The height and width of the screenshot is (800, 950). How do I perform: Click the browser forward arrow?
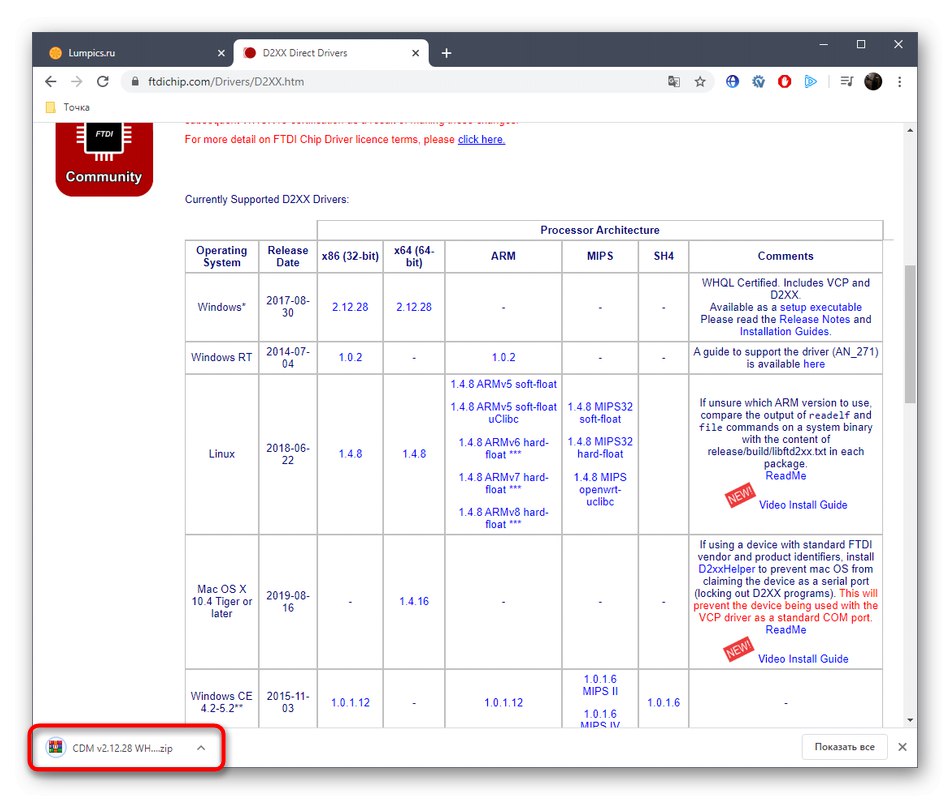tap(76, 82)
